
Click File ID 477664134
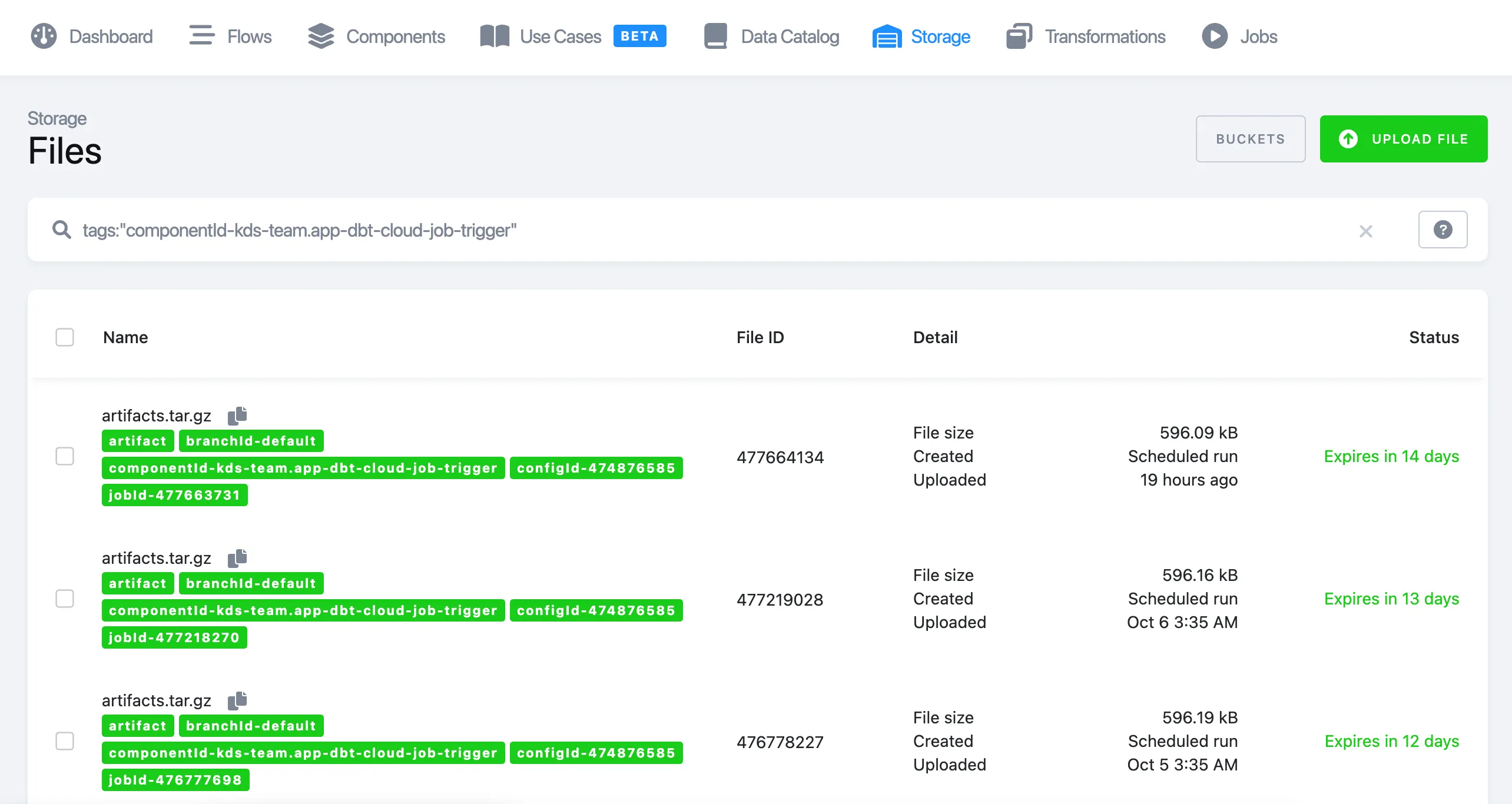click(x=780, y=457)
